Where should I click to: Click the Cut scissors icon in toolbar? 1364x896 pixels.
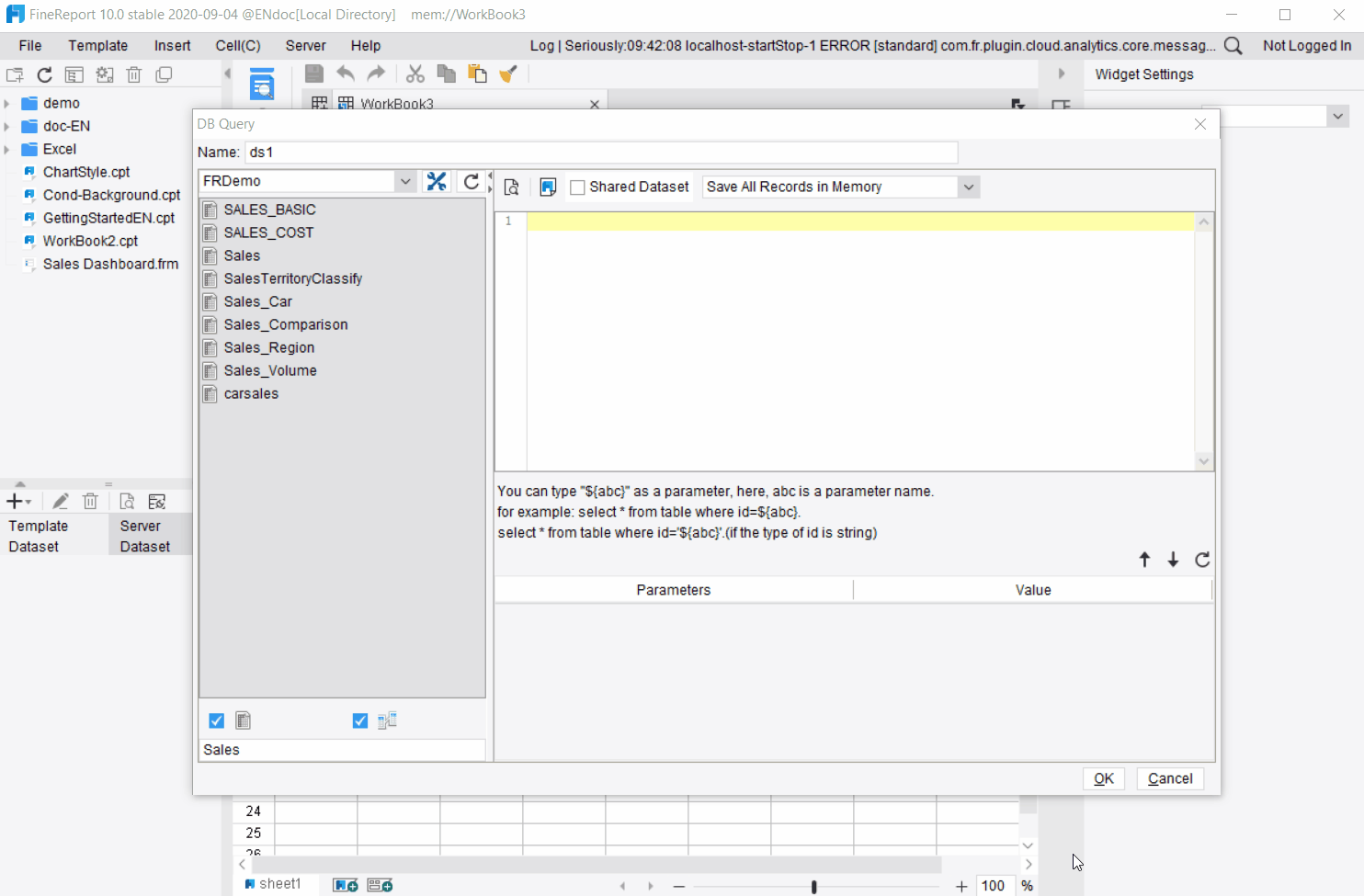(415, 74)
